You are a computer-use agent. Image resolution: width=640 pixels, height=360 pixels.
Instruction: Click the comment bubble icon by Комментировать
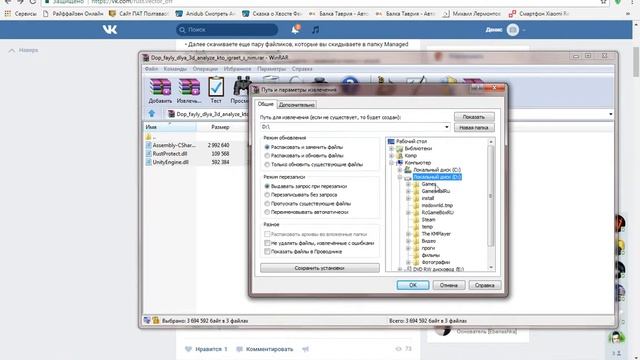pyautogui.click(x=240, y=349)
